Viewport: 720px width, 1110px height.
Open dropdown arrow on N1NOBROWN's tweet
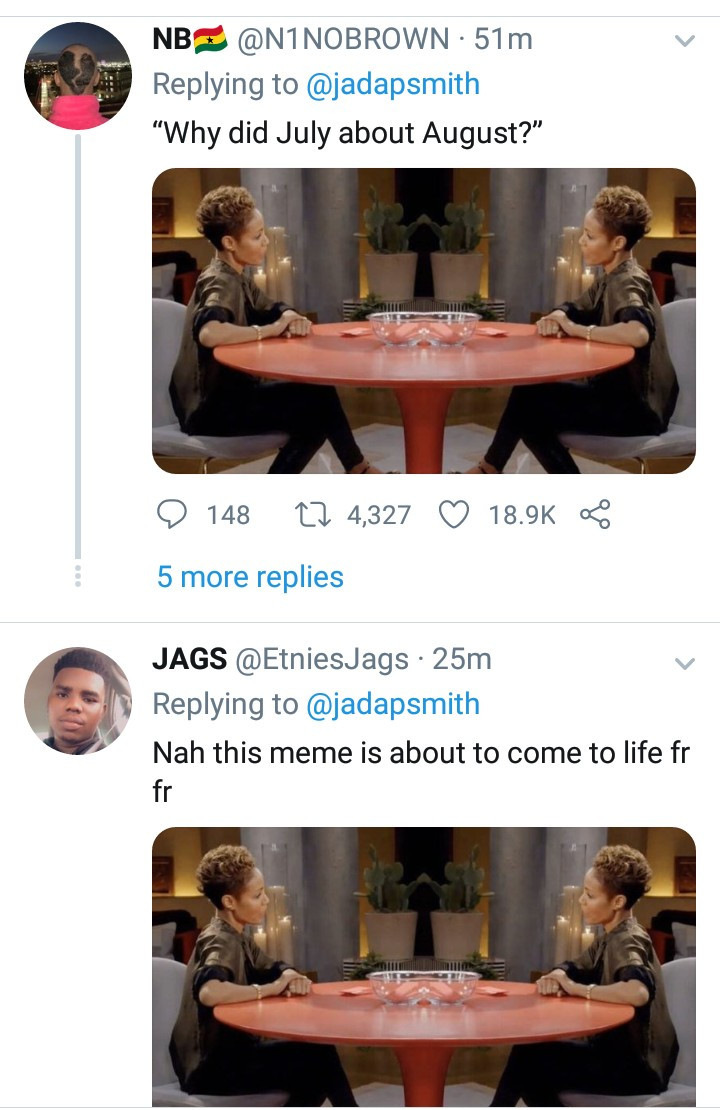[x=684, y=41]
